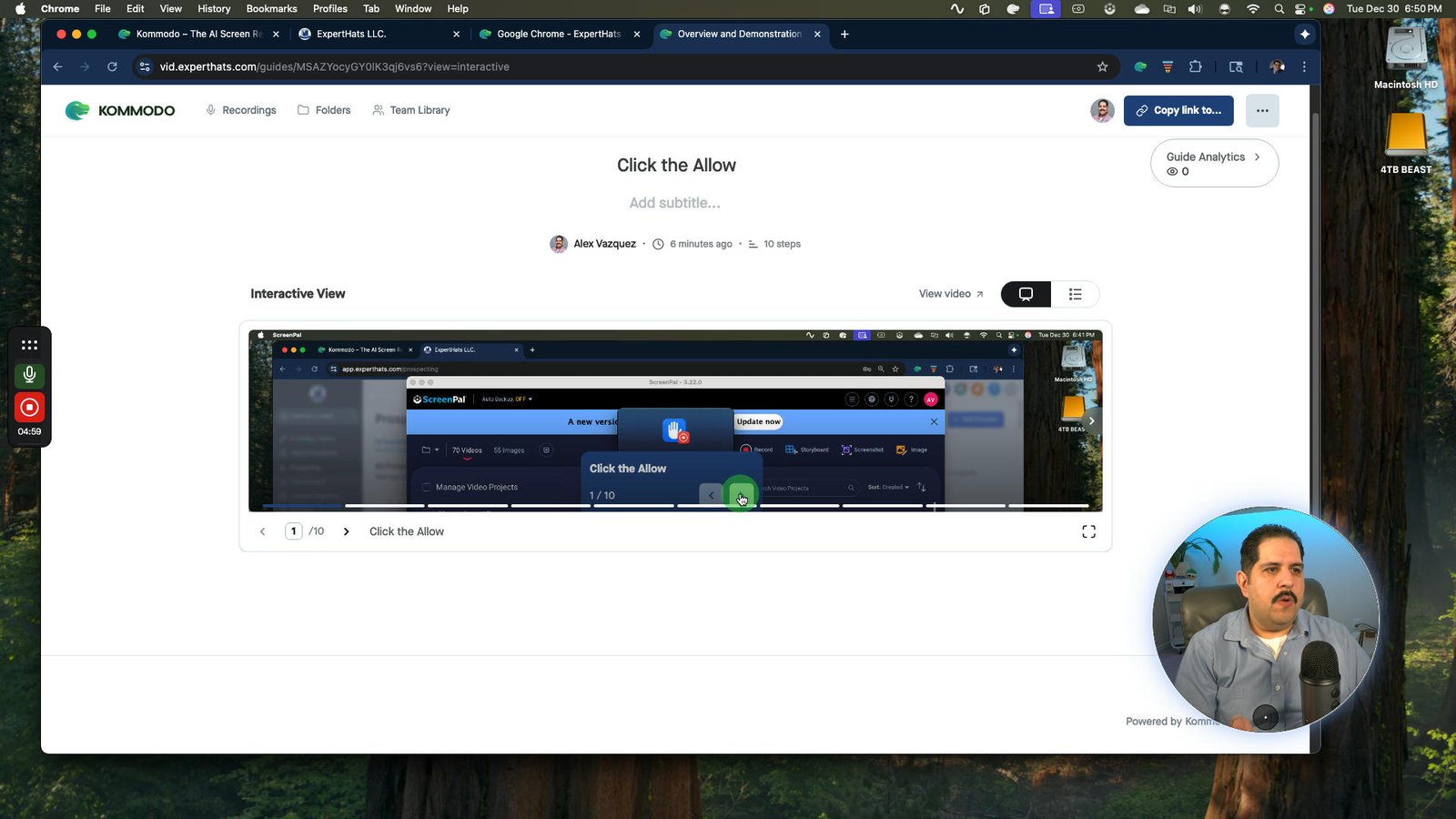The height and width of the screenshot is (819, 1456).
Task: Open Bookmarks menu in menu bar
Action: 271,8
